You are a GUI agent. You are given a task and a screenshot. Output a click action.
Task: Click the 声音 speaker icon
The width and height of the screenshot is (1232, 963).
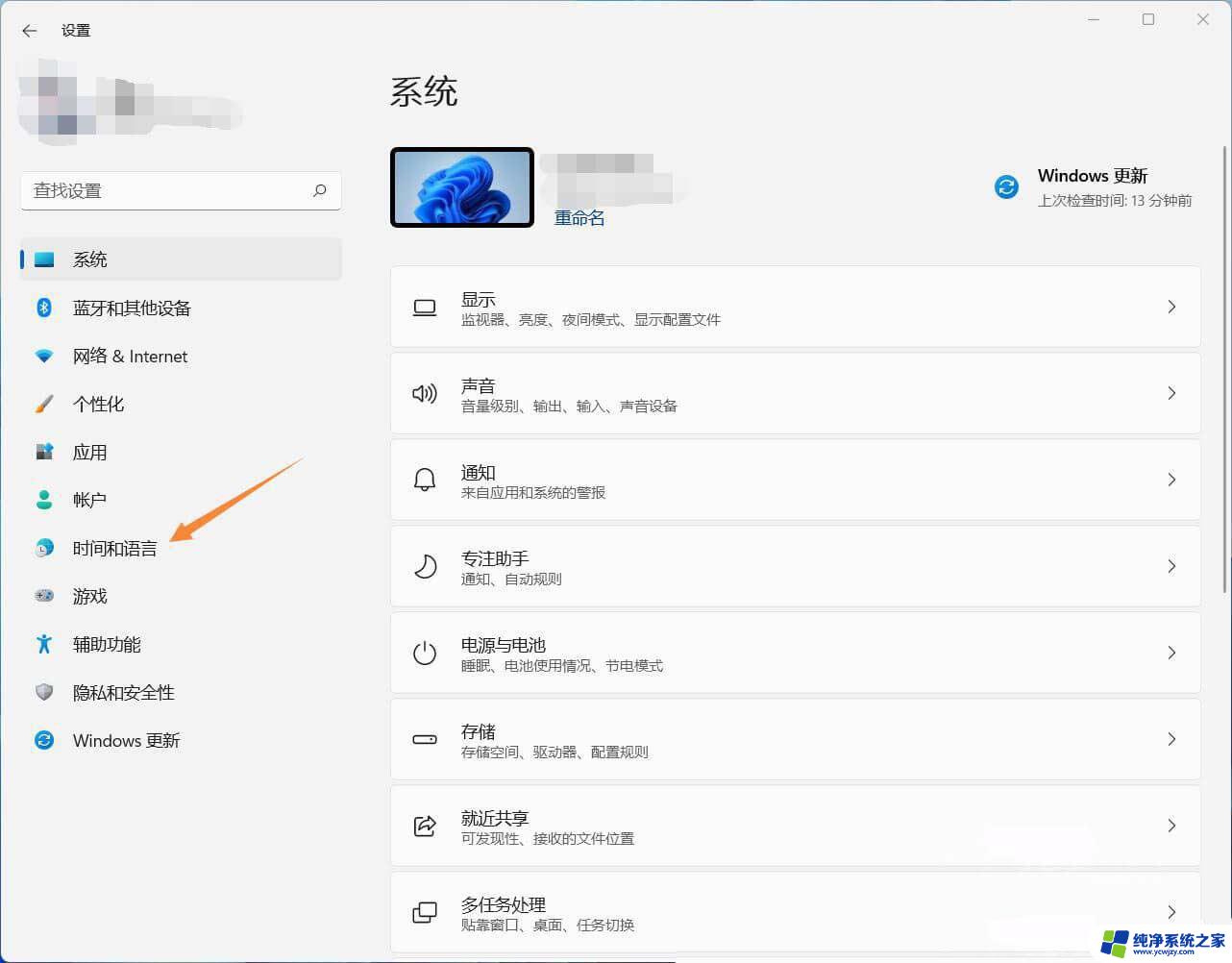(x=425, y=393)
